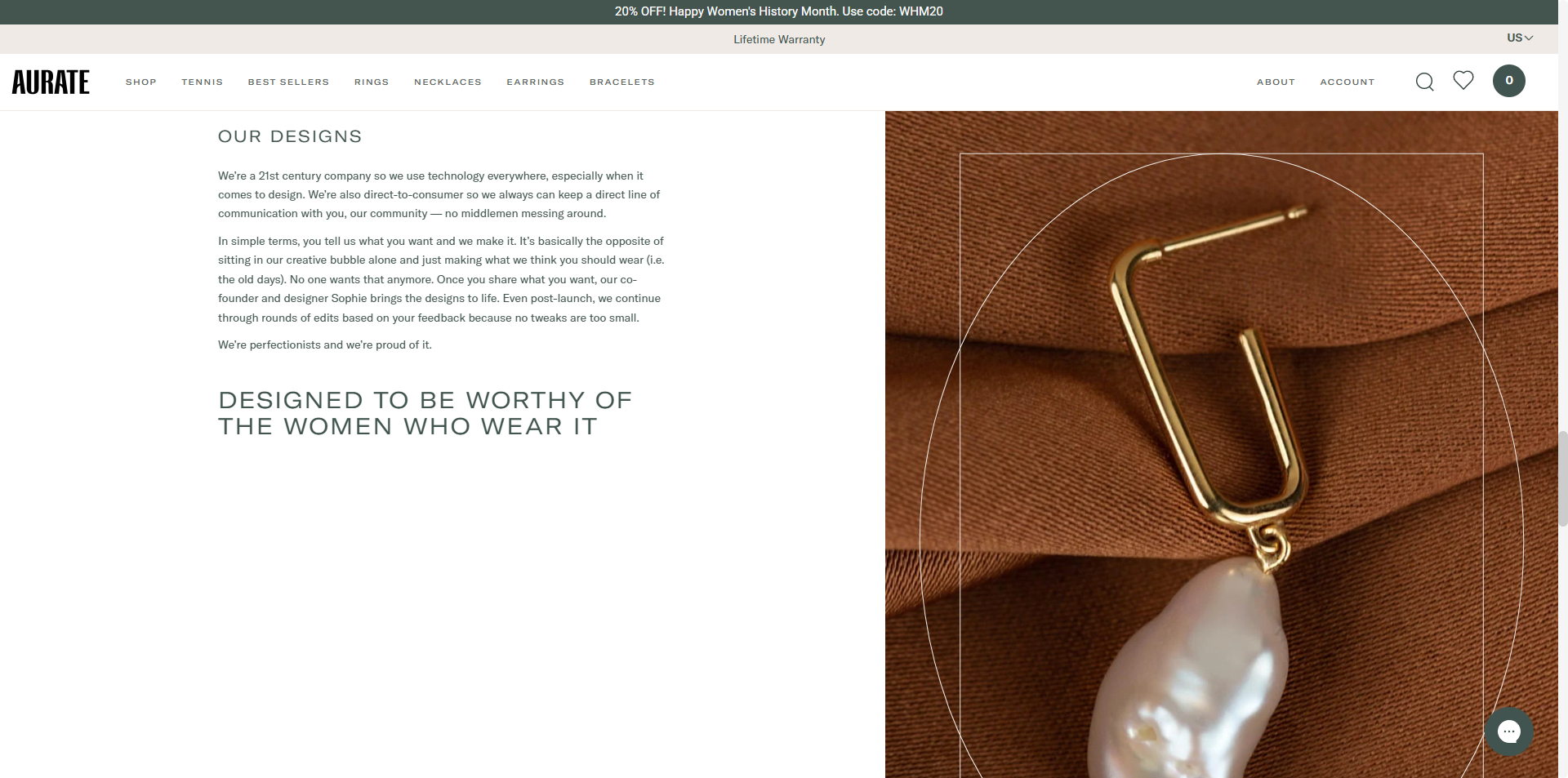Open the chat bubble widget

1509,731
